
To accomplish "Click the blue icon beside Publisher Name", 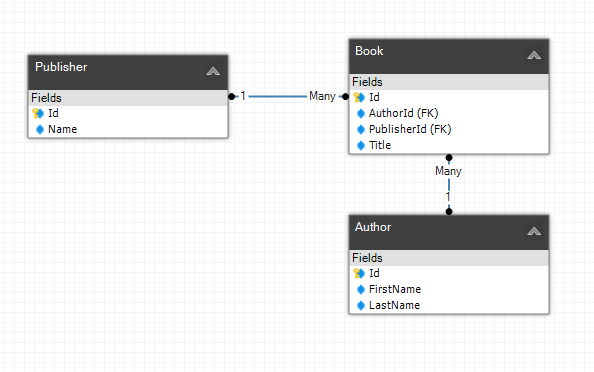I will coord(40,130).
